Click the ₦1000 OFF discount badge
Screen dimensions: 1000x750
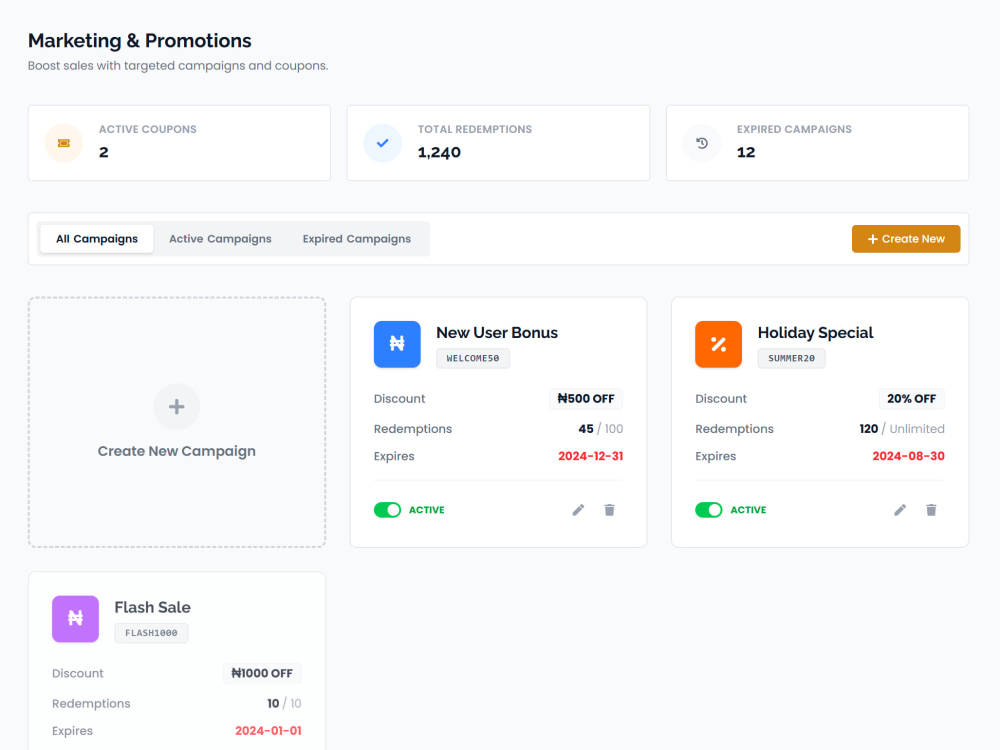[x=262, y=673]
